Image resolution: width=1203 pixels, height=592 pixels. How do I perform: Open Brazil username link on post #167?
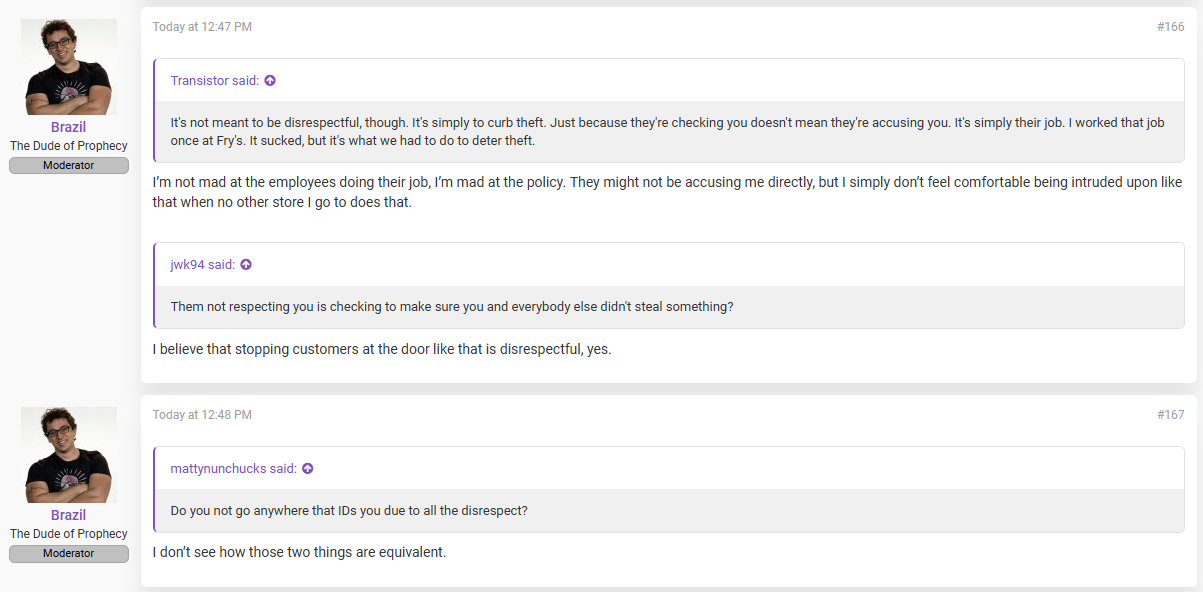tap(69, 516)
